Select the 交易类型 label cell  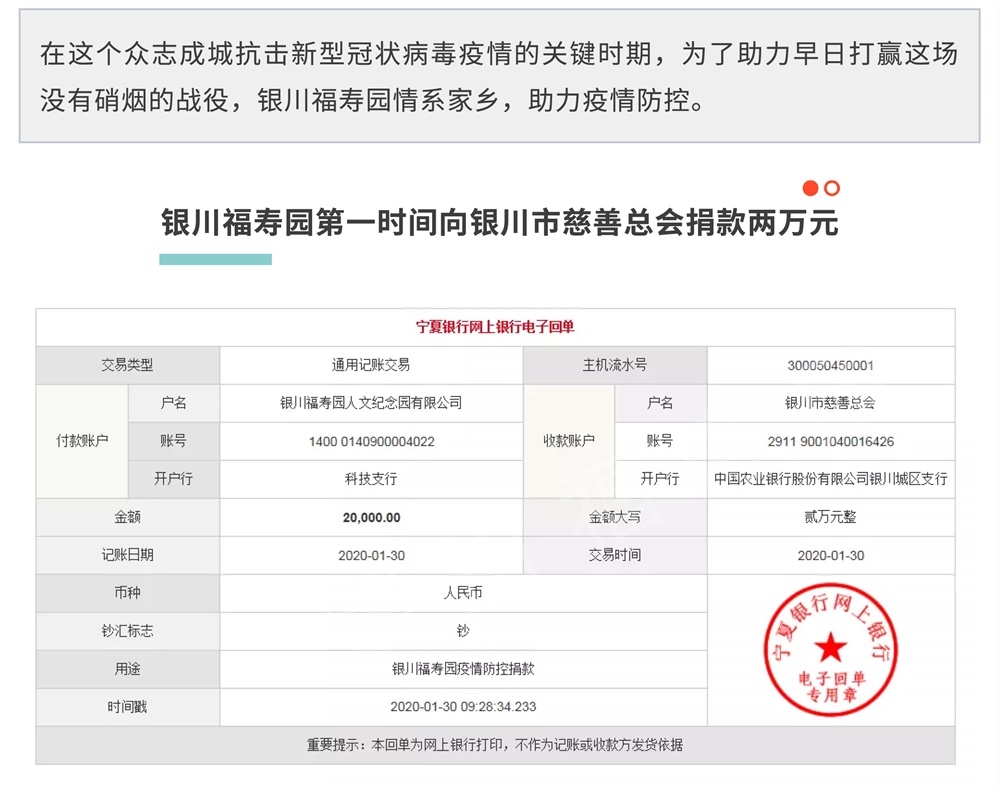tap(128, 365)
